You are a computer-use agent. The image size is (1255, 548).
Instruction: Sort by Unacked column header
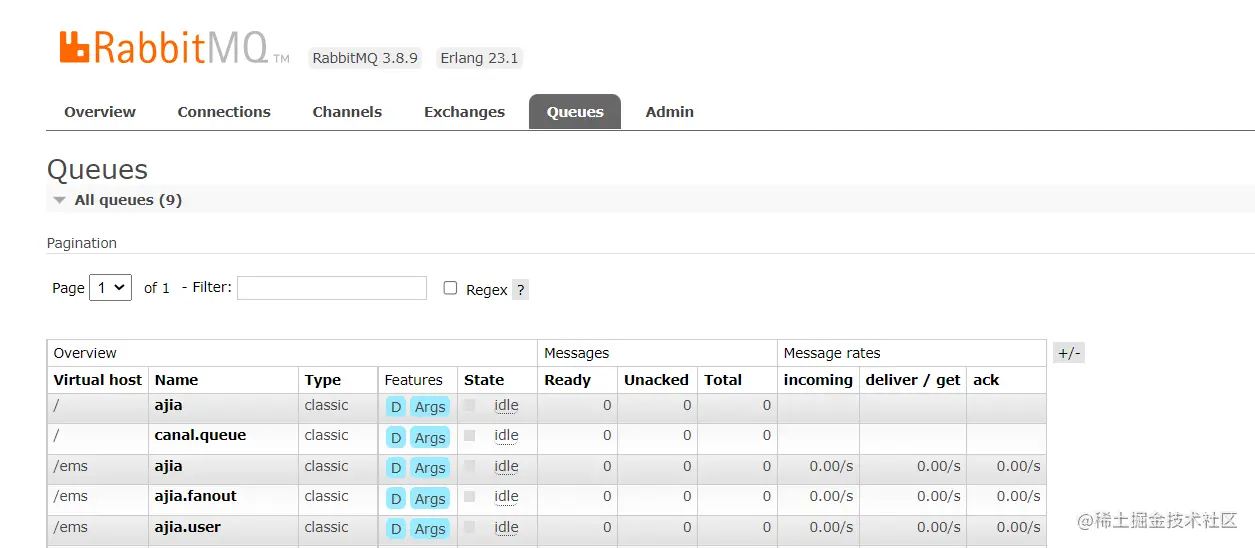point(656,380)
